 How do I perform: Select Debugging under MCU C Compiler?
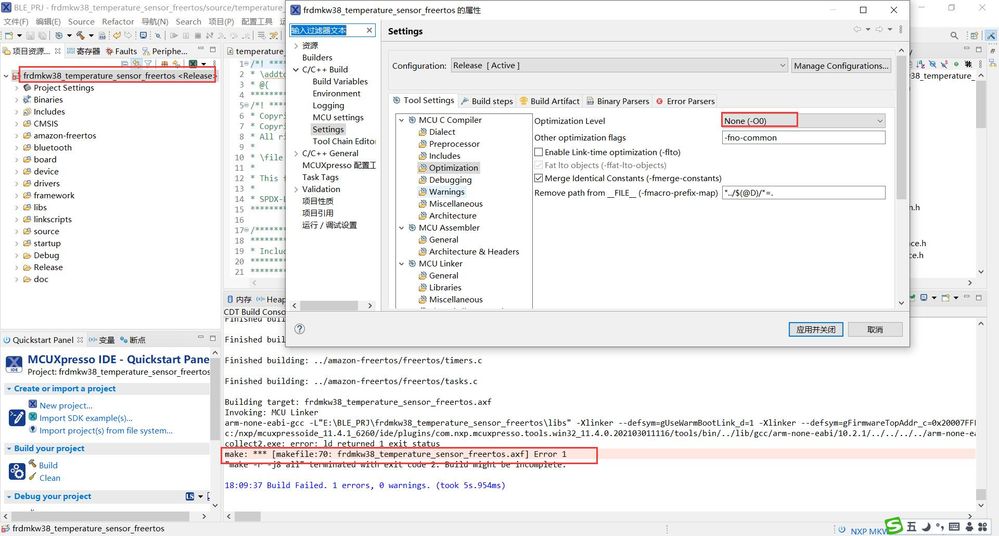450,180
